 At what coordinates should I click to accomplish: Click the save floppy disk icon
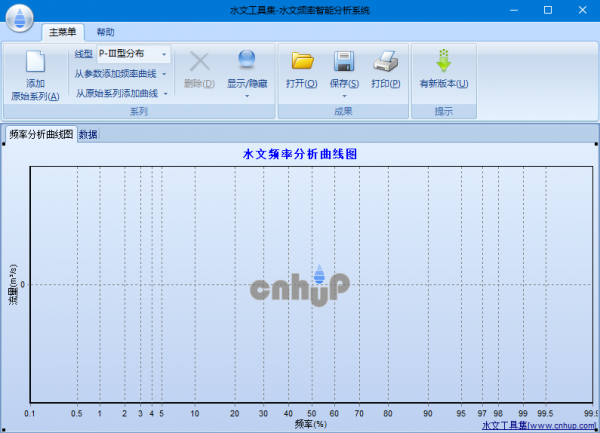[344, 62]
